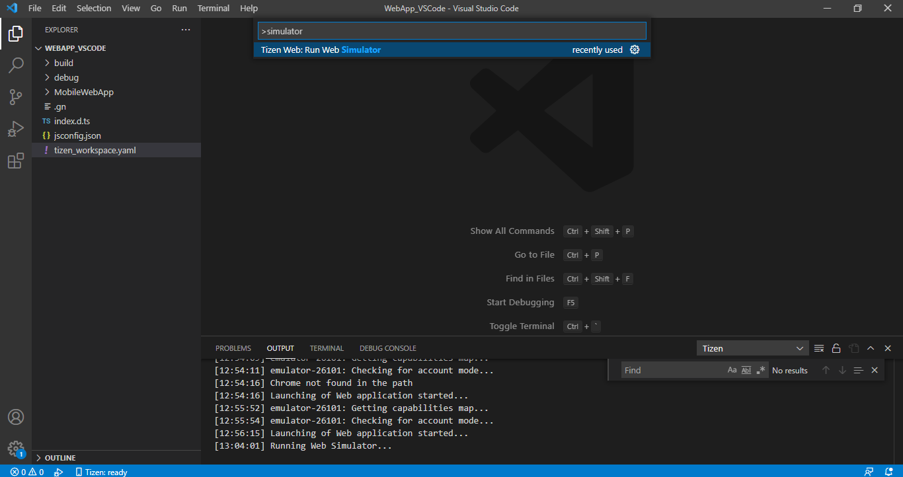Image resolution: width=903 pixels, height=477 pixels.
Task: Toggle output auto-scroll lock icon
Action: tap(836, 348)
